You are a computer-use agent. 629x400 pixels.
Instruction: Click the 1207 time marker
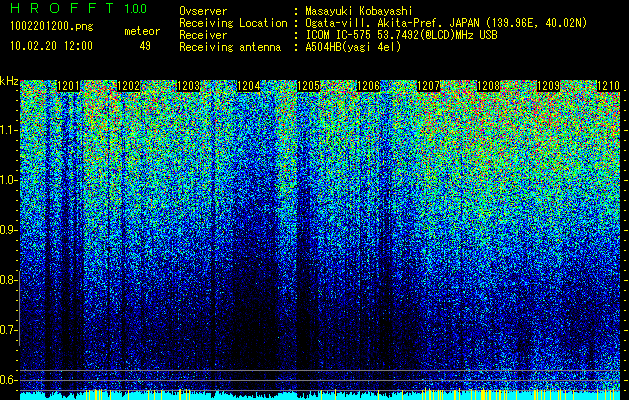tap(428, 86)
